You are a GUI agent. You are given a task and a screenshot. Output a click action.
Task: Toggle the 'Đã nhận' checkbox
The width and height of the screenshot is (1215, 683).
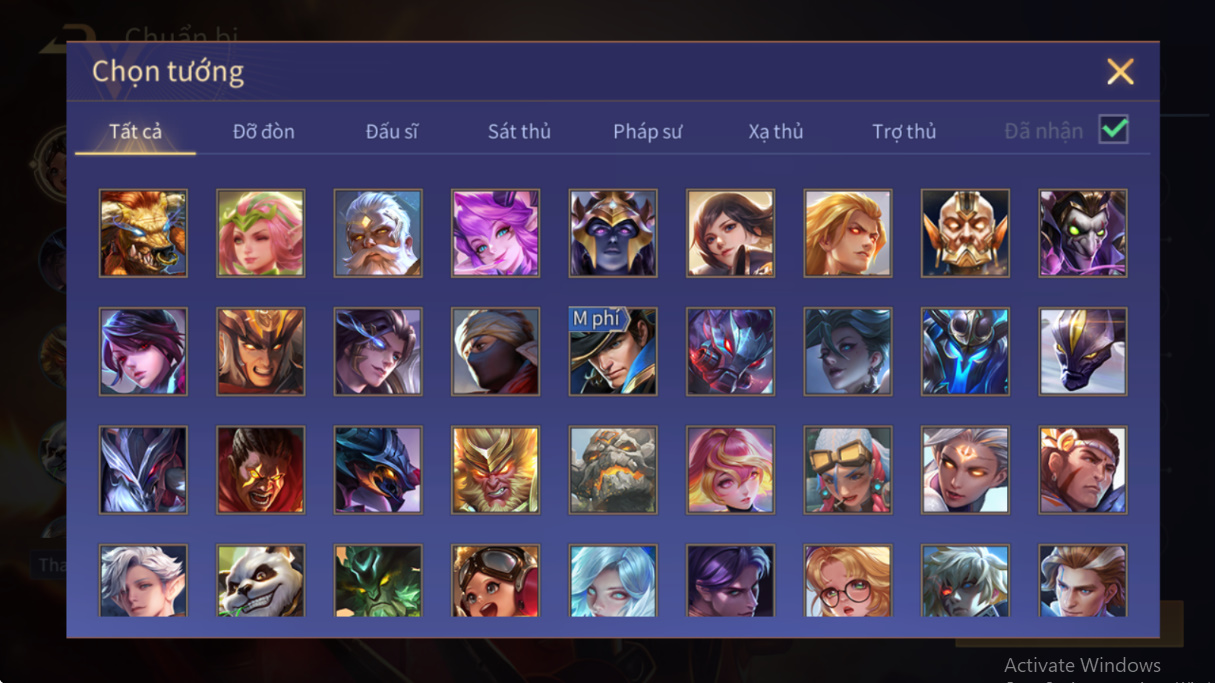pos(1113,130)
